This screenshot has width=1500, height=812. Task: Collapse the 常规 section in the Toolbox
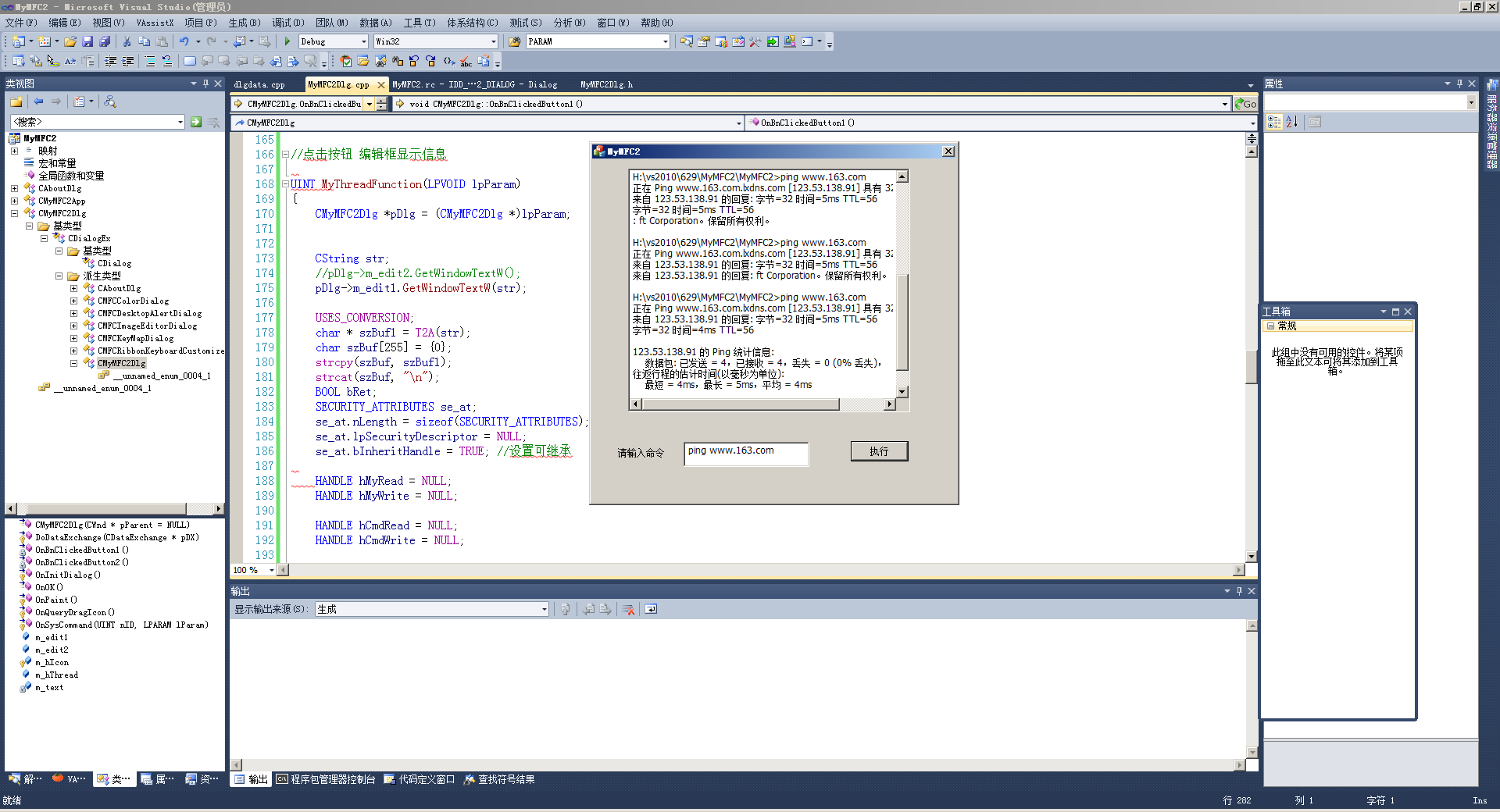coord(1270,326)
